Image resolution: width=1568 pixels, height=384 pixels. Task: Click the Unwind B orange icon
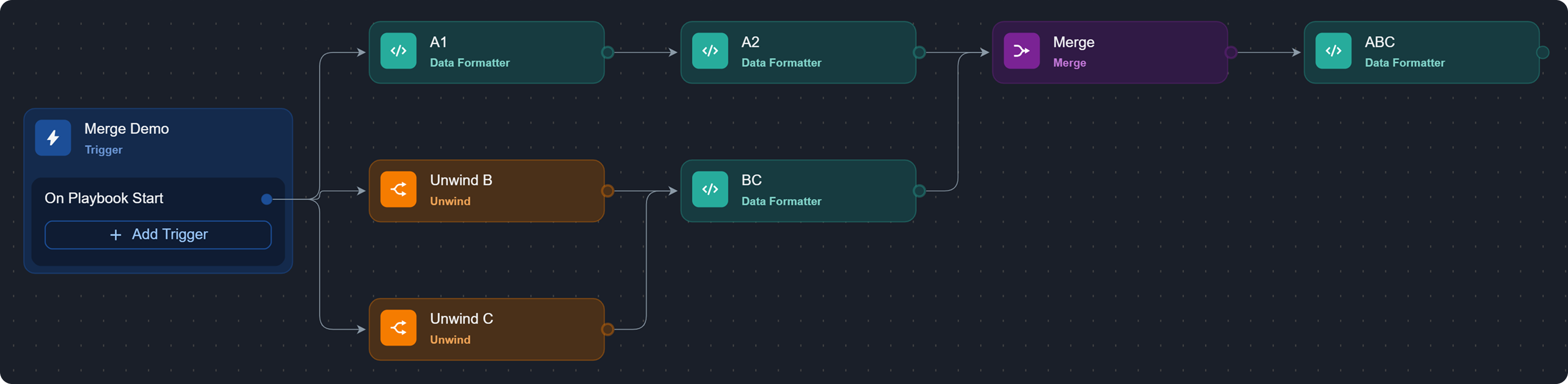398,190
